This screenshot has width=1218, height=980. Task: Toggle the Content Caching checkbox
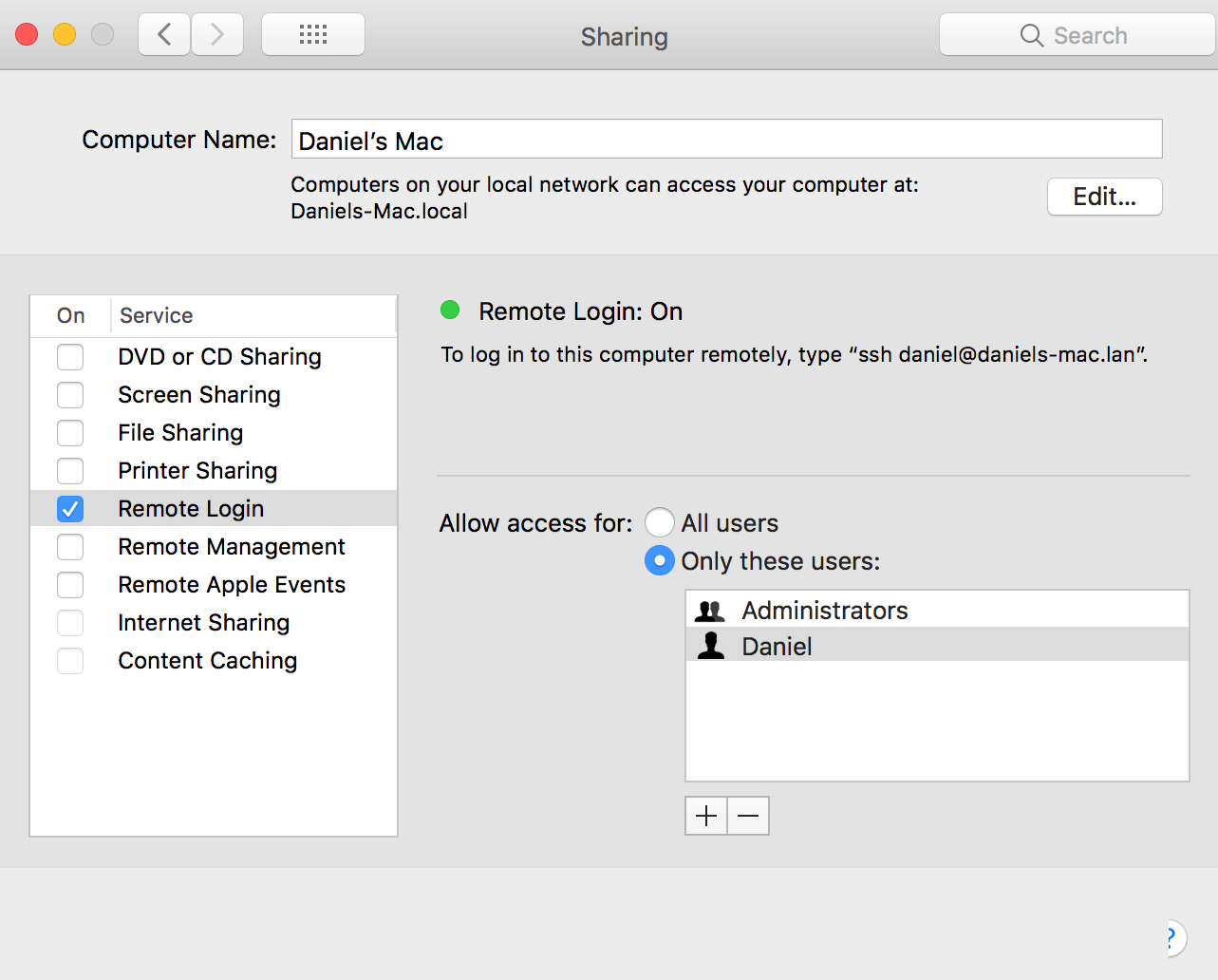(70, 661)
